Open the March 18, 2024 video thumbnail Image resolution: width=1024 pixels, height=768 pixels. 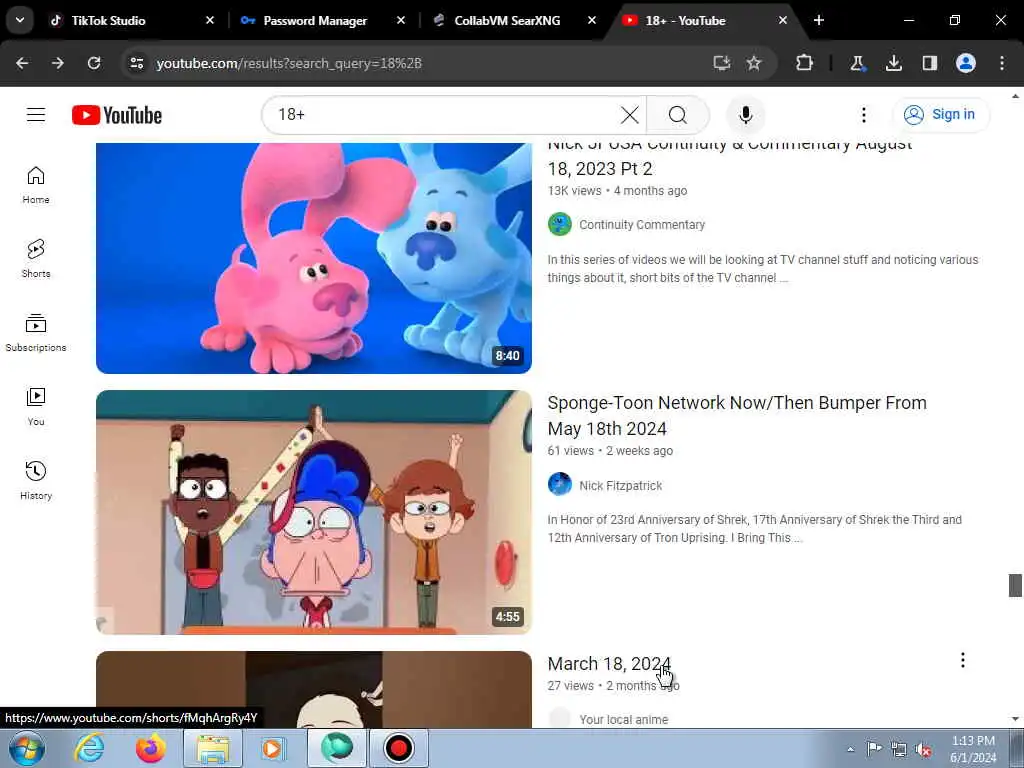pyautogui.click(x=313, y=690)
